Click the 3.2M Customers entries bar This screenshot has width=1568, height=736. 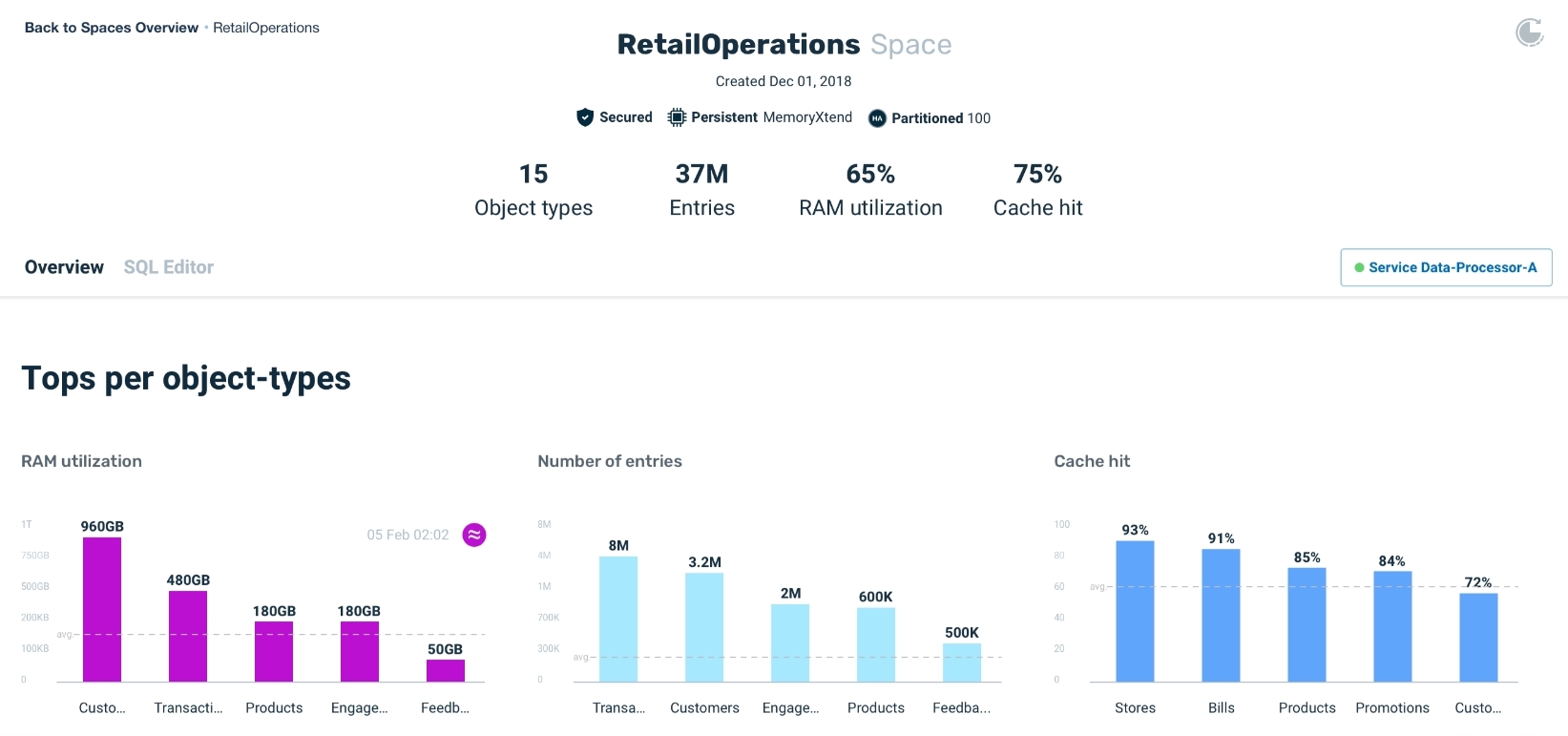tap(704, 626)
